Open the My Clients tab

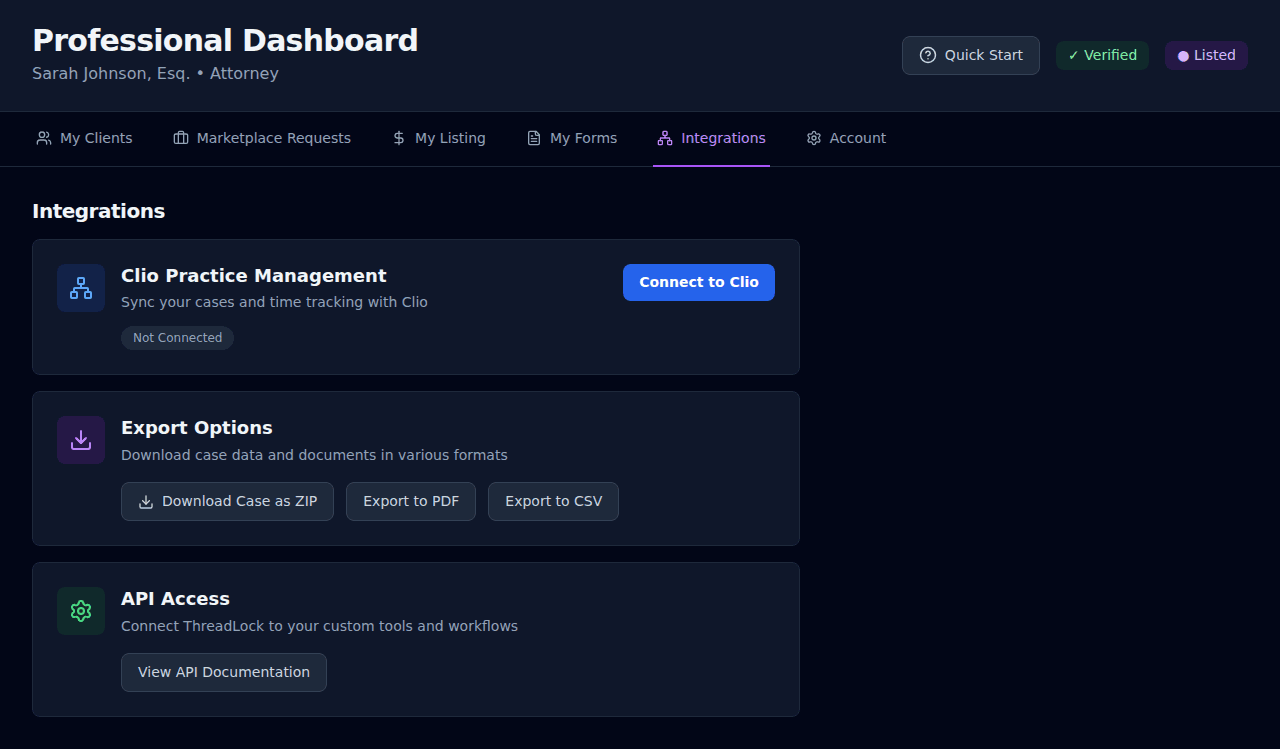coord(96,138)
